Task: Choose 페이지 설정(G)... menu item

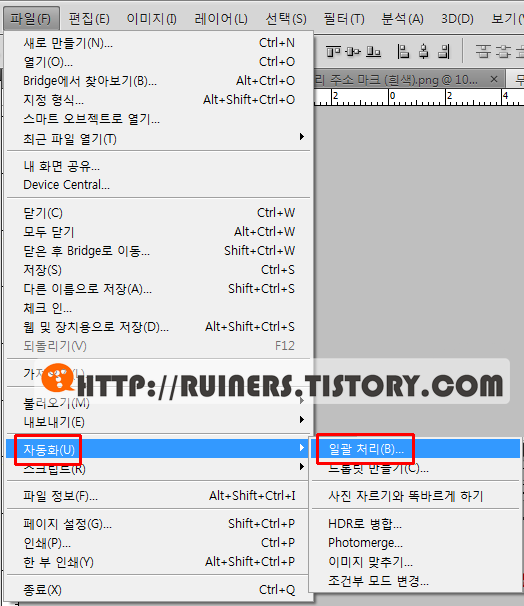Action: pos(158,524)
